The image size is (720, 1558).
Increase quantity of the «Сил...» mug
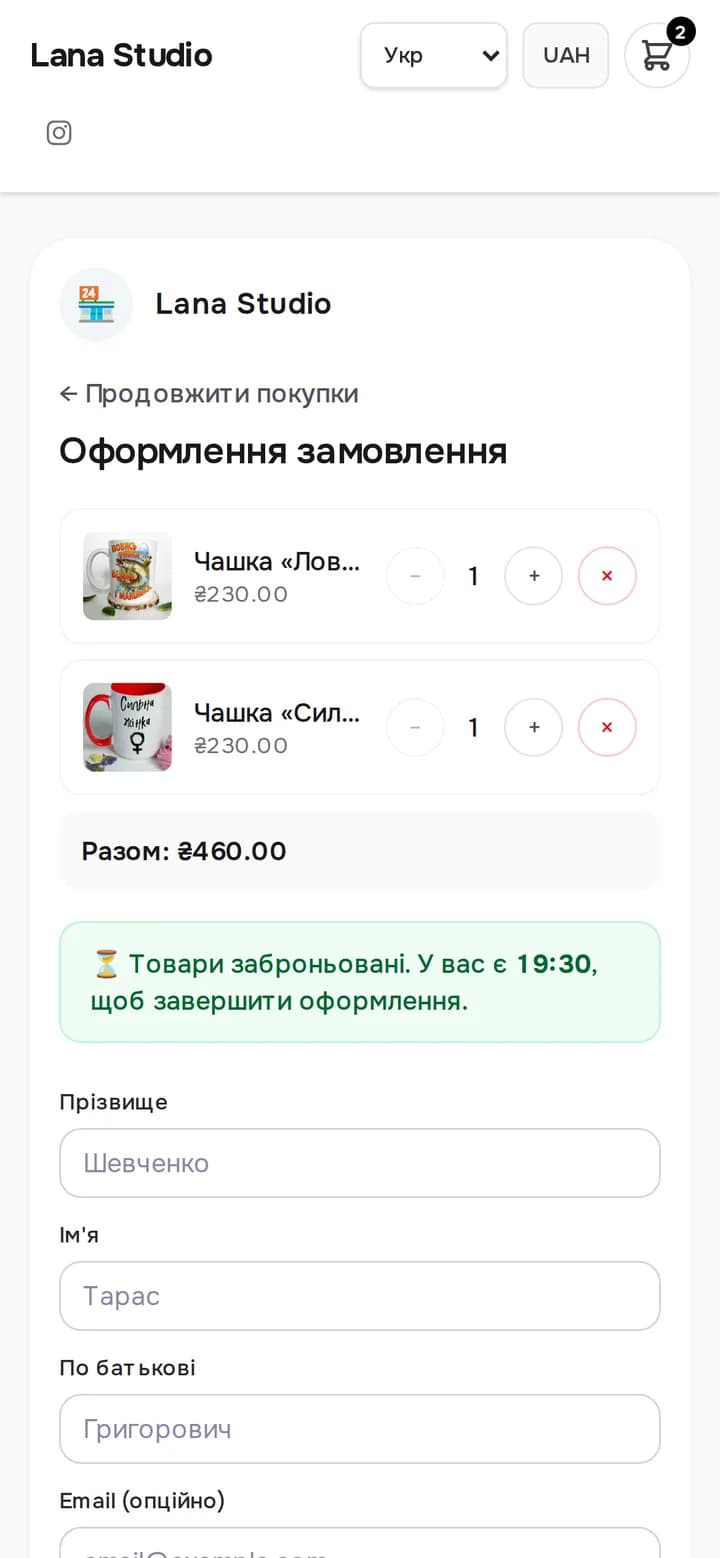click(534, 727)
